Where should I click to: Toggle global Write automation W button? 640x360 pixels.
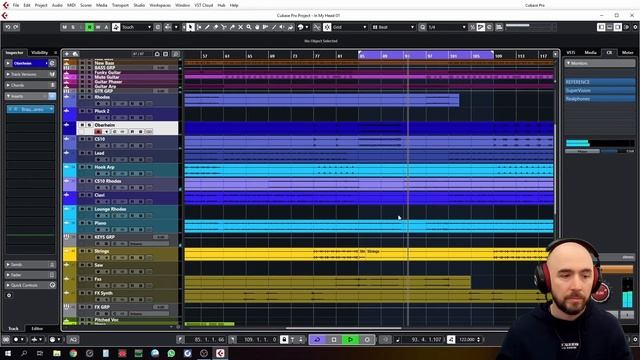tap(98, 27)
